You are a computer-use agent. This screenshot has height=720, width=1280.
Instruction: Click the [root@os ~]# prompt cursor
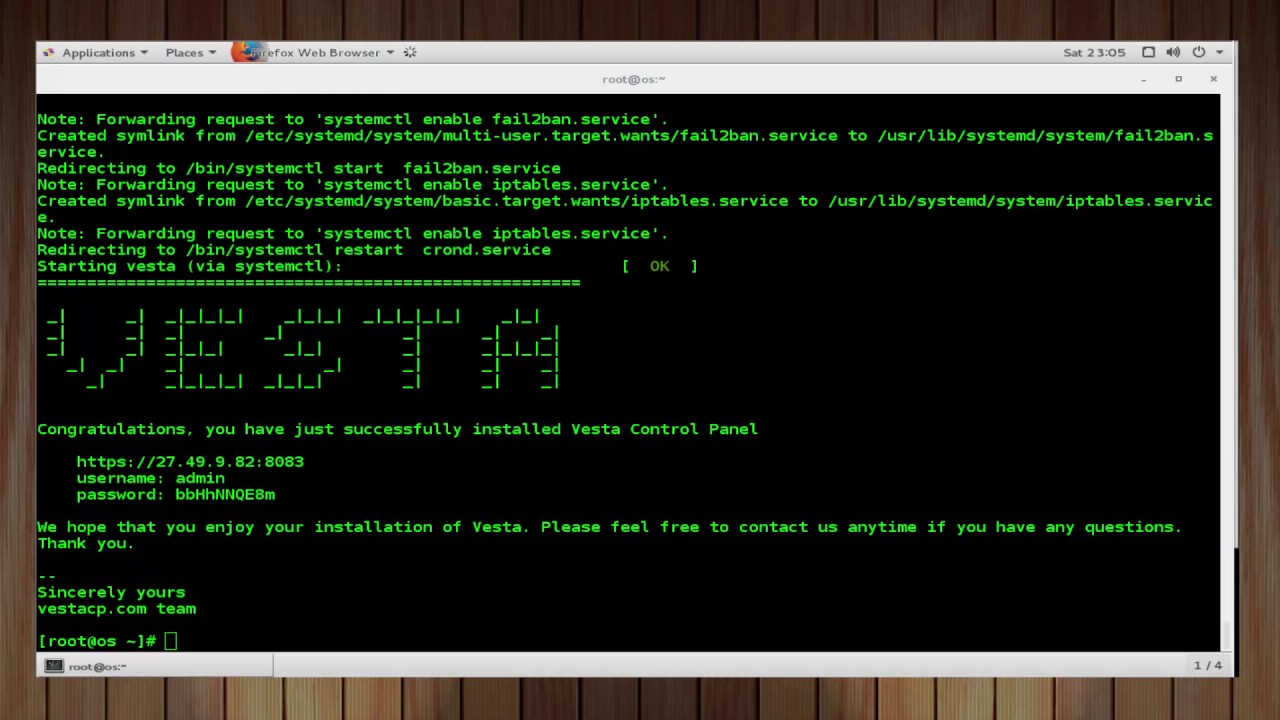click(x=171, y=641)
